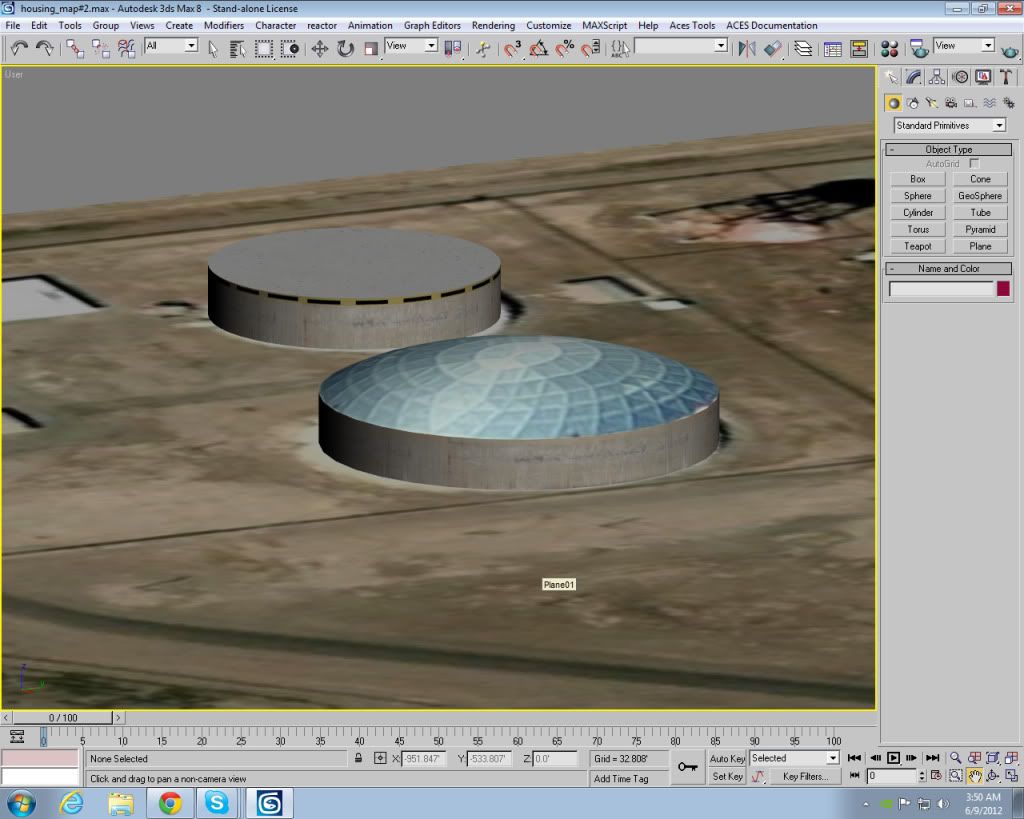Select the Select and Rotate tool
Image resolution: width=1024 pixels, height=819 pixels.
click(x=345, y=48)
